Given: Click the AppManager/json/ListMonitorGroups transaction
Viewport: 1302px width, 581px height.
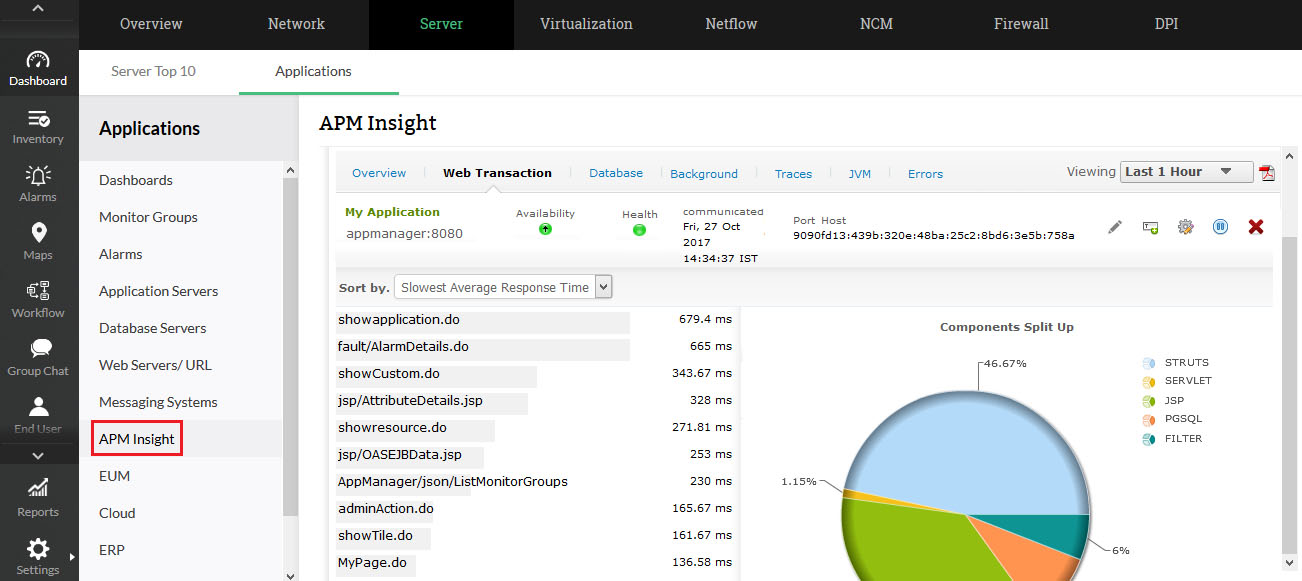Looking at the screenshot, I should (453, 481).
